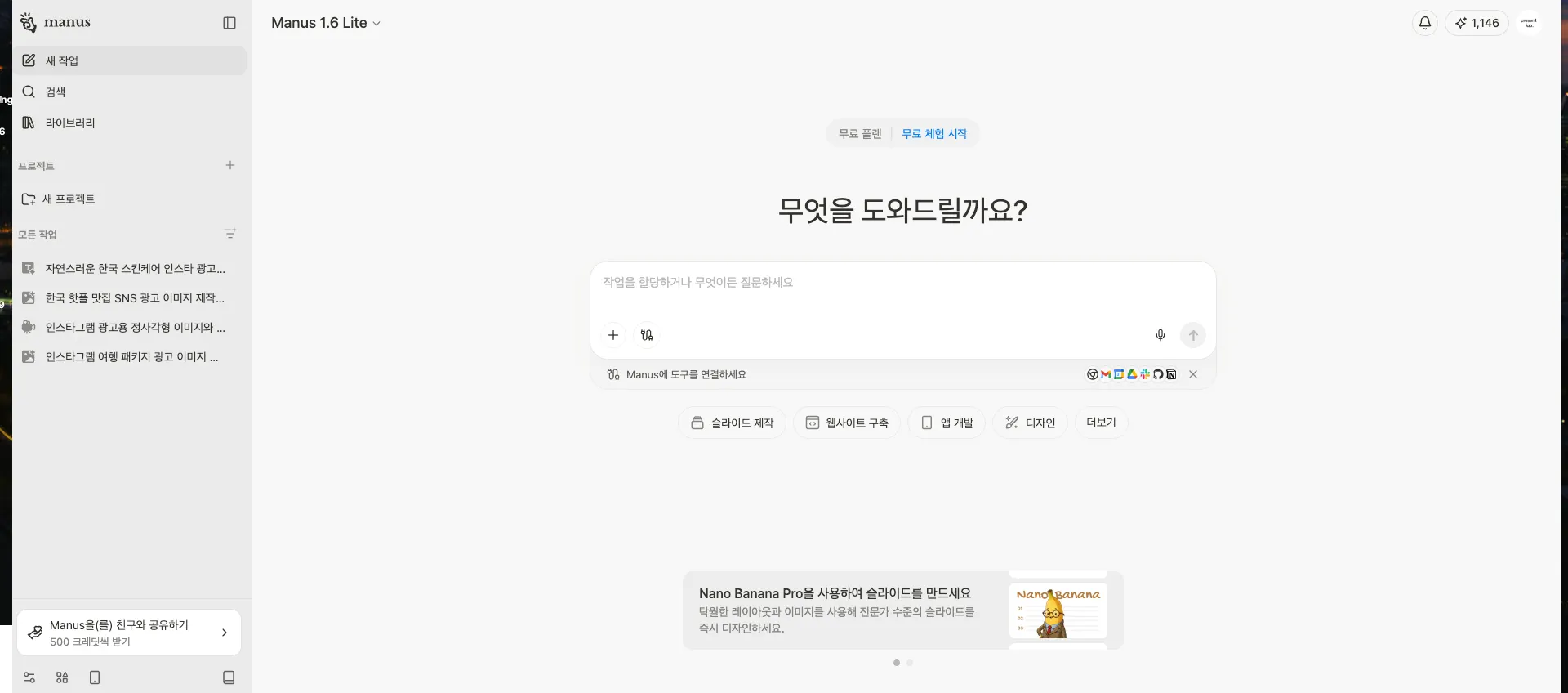Image resolution: width=1568 pixels, height=693 pixels.
Task: Open notifications with the bell icon
Action: coord(1425,23)
